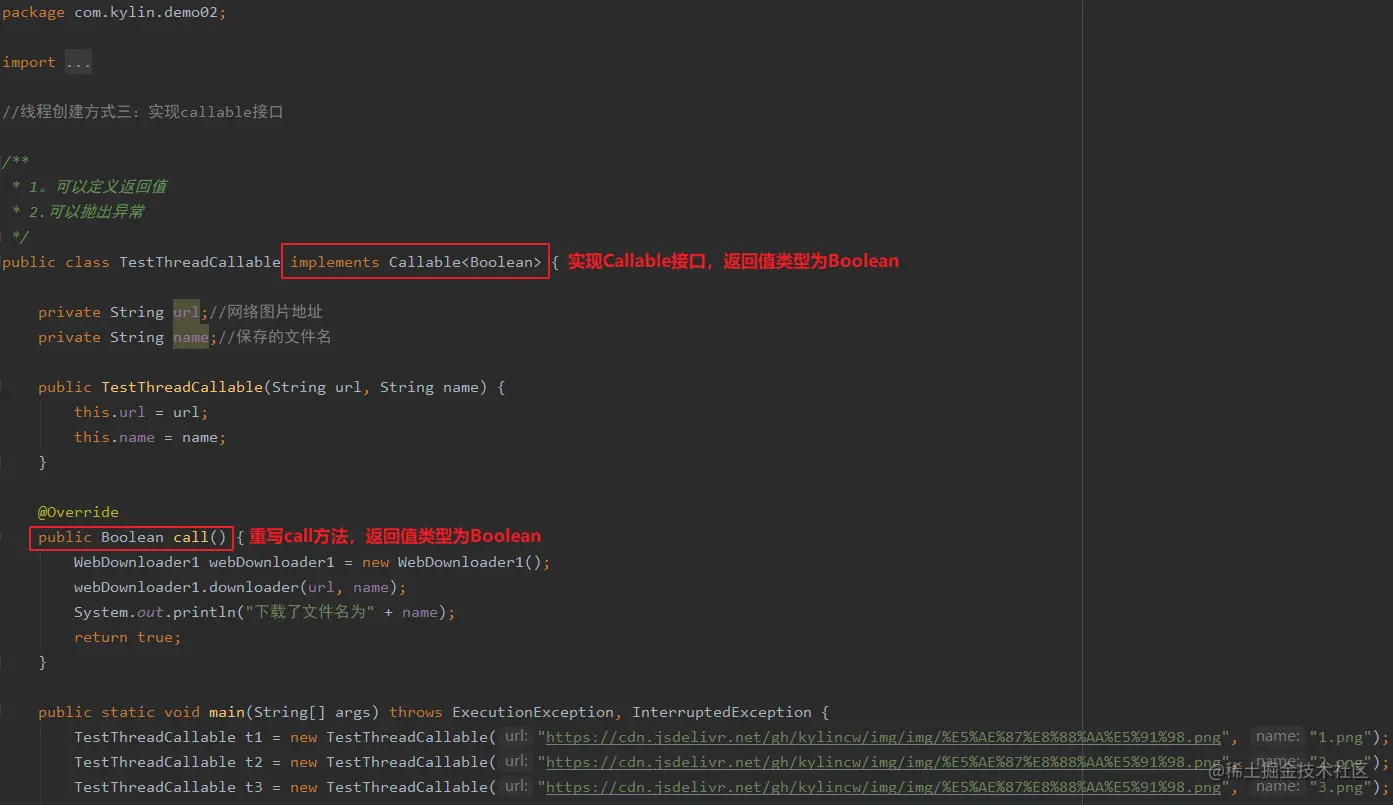Open the jsdelivr URL on the t2 line

(884, 762)
